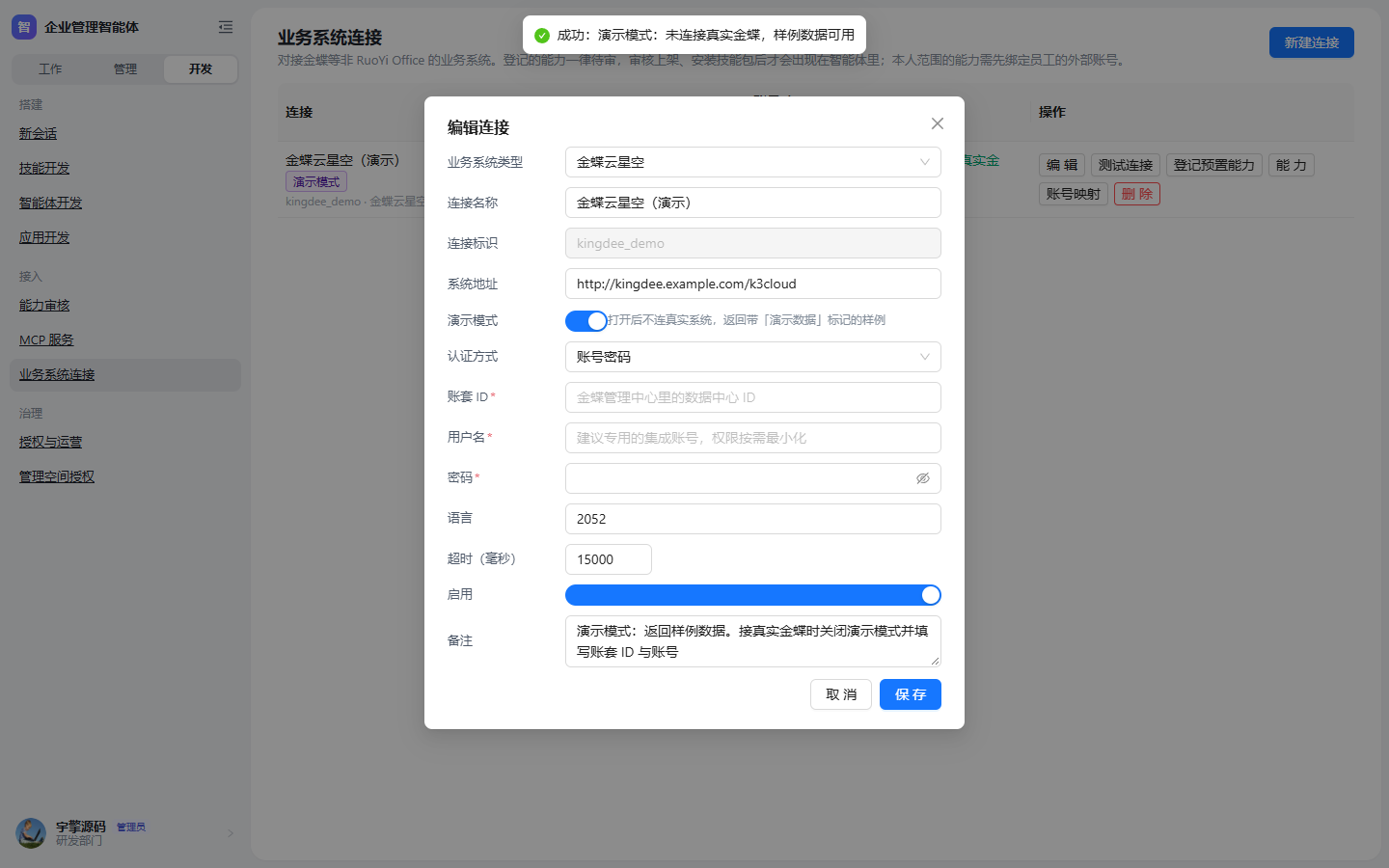Click into the 用户名 field

[753, 438]
